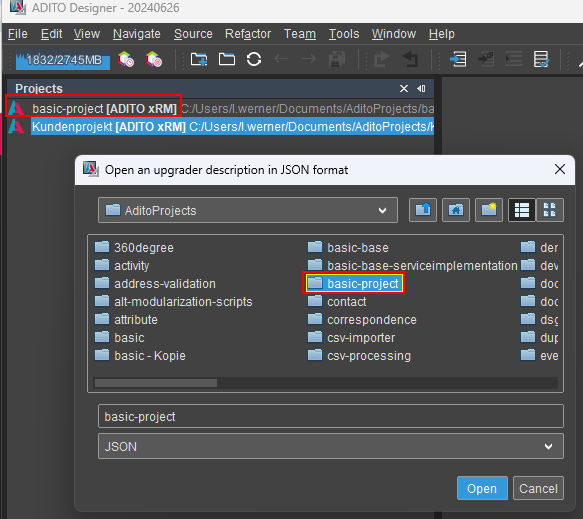Click the Open button
The width and height of the screenshot is (583, 519).
[482, 488]
